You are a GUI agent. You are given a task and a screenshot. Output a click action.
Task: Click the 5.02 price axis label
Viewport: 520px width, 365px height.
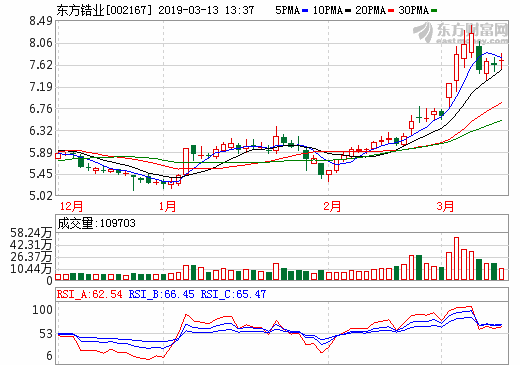pos(41,196)
